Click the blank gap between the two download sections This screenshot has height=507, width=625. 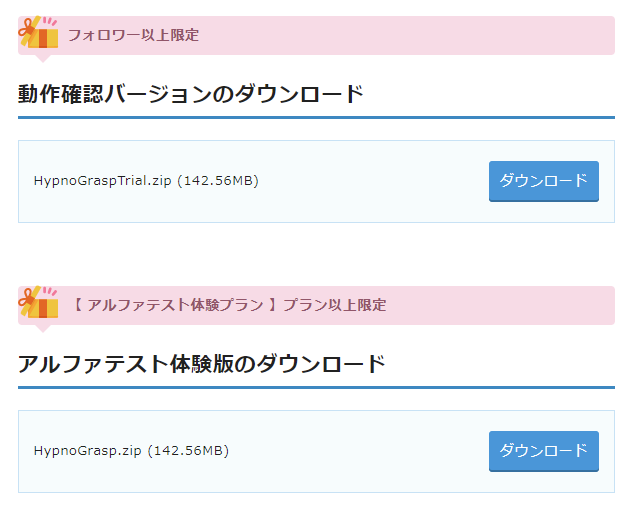coord(316,254)
